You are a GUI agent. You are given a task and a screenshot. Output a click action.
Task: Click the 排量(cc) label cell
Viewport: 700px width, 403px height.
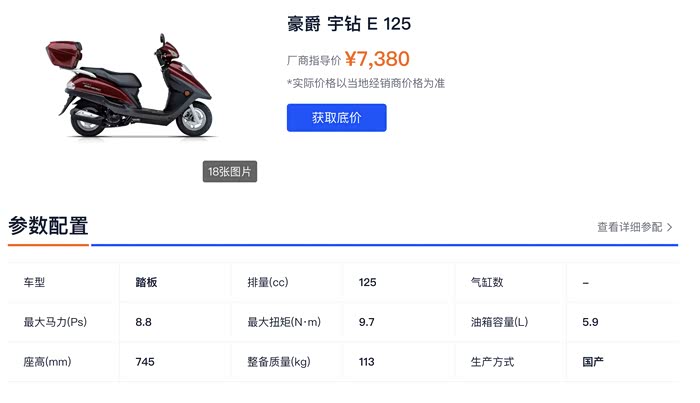[x=267, y=283]
